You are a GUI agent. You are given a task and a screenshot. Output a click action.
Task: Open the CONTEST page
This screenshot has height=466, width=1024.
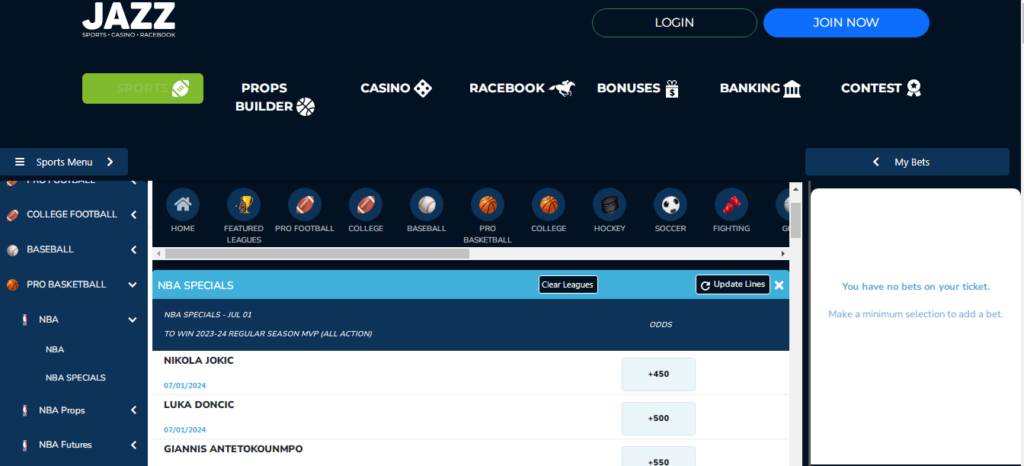point(881,88)
